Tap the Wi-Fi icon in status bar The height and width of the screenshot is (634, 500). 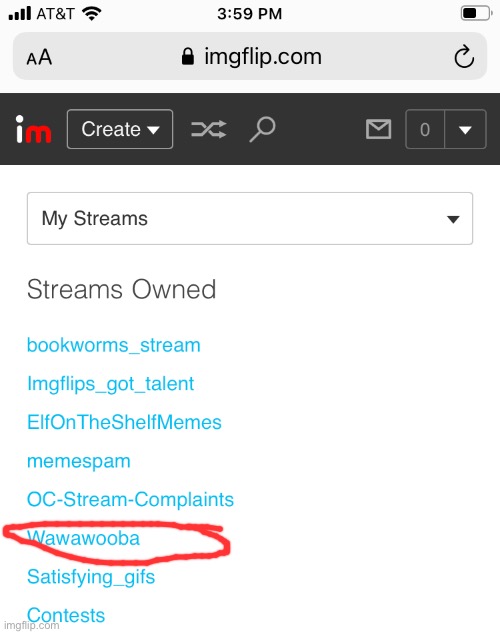pyautogui.click(x=92, y=14)
